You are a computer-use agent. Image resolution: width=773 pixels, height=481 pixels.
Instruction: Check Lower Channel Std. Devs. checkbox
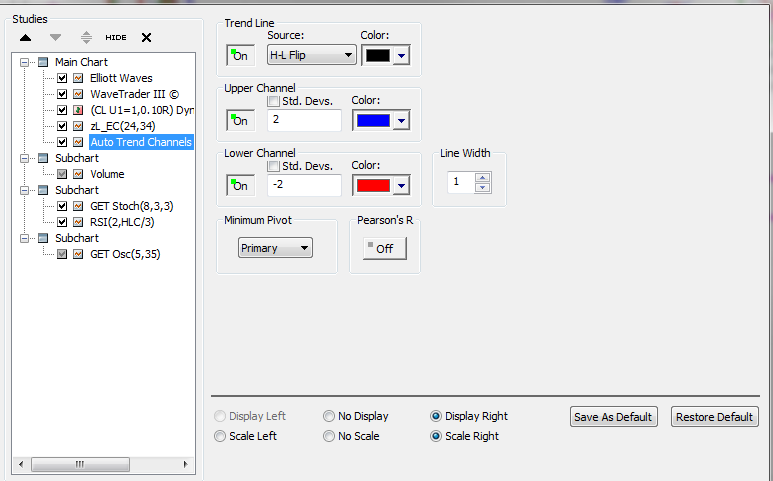[x=274, y=166]
